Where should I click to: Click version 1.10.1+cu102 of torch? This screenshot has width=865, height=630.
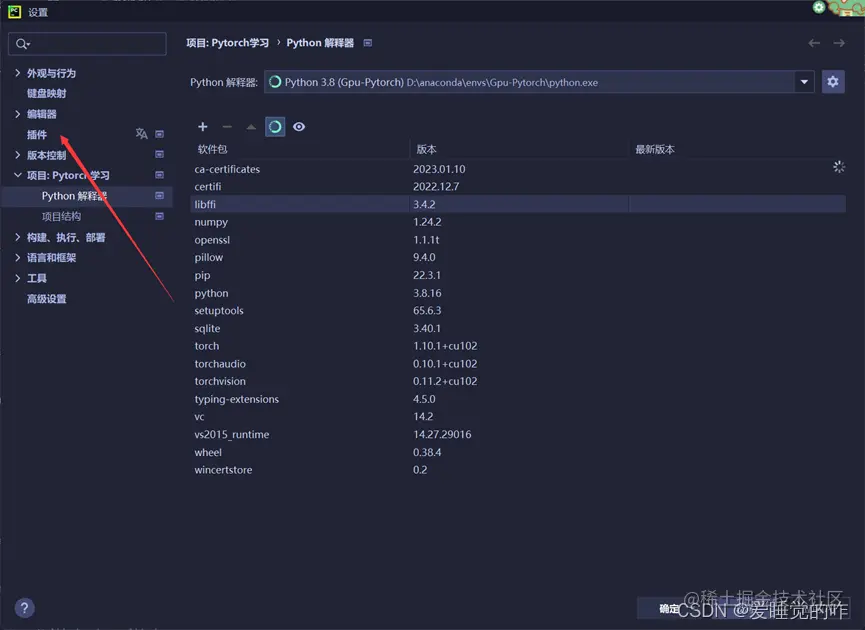pyautogui.click(x=445, y=346)
